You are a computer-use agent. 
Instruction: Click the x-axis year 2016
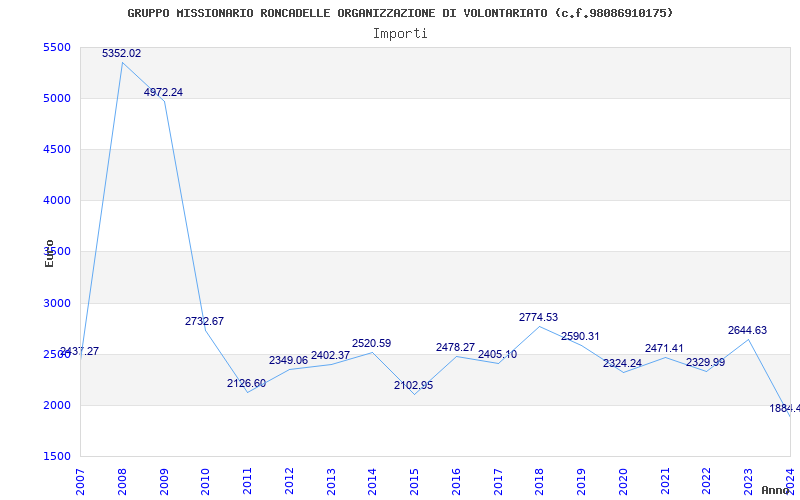pyautogui.click(x=456, y=482)
